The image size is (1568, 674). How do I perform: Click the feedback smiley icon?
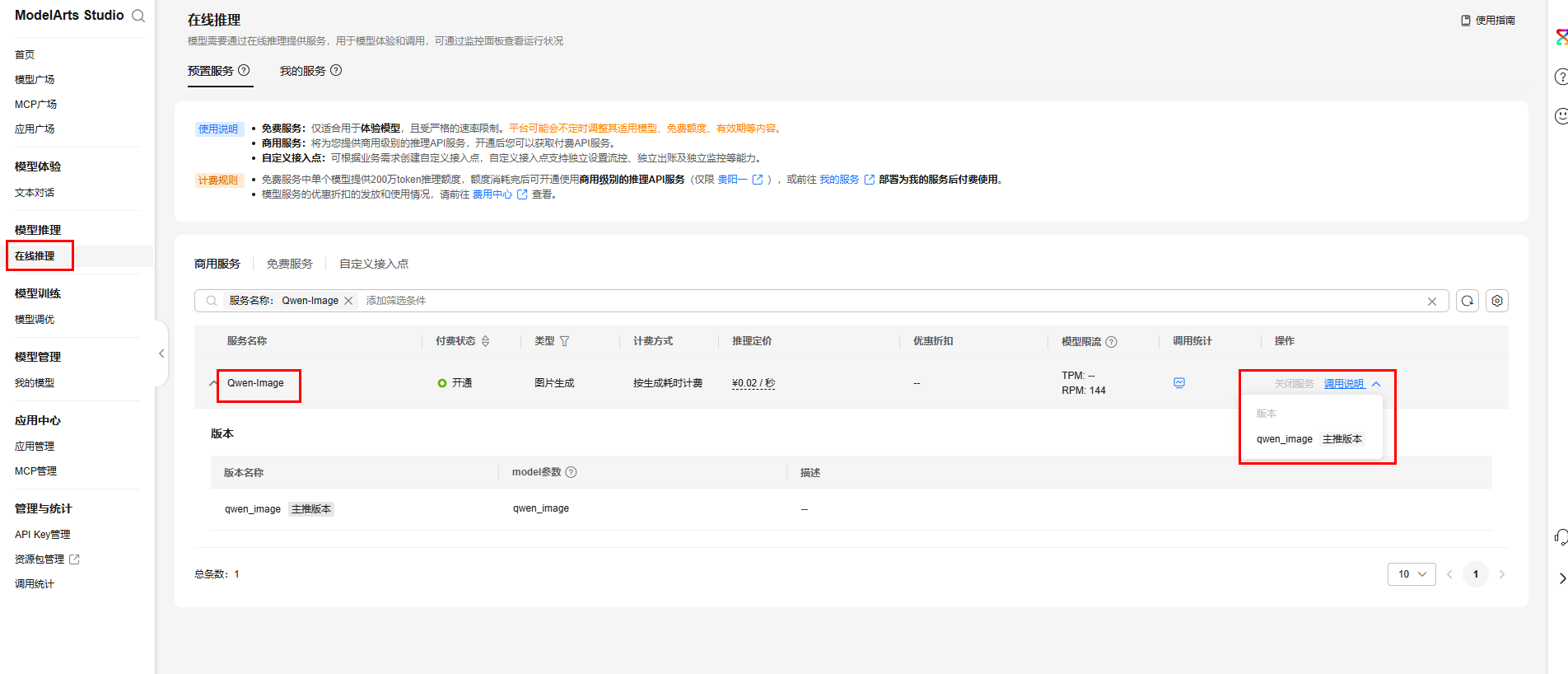[1561, 115]
